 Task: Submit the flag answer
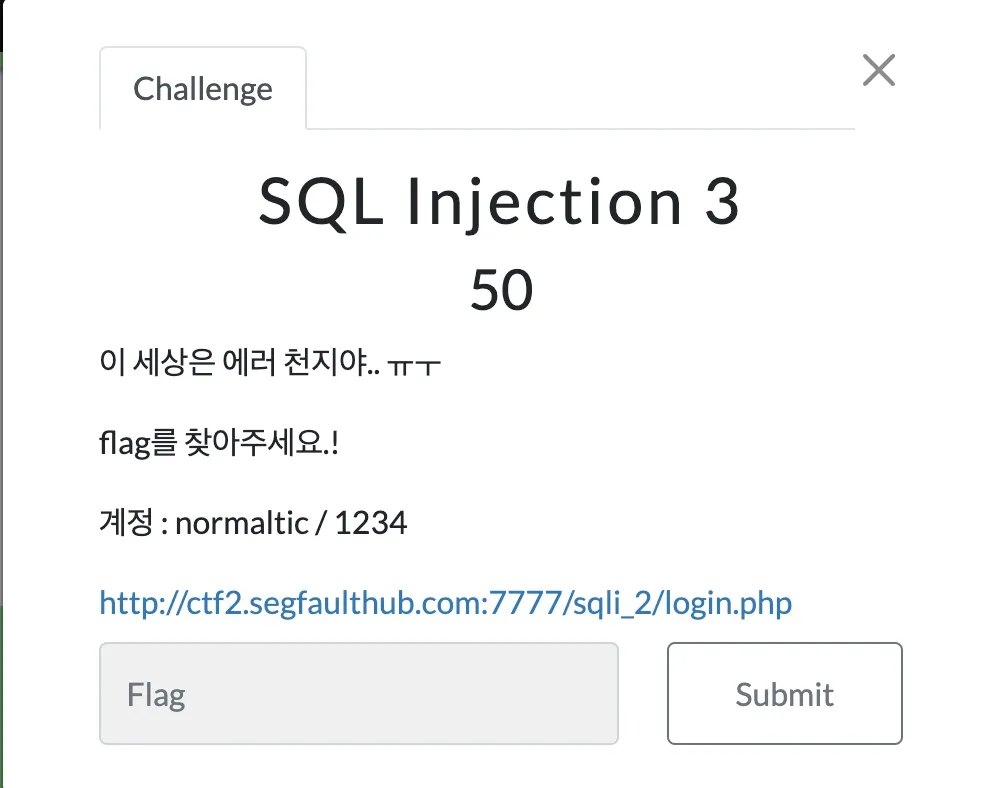[784, 693]
